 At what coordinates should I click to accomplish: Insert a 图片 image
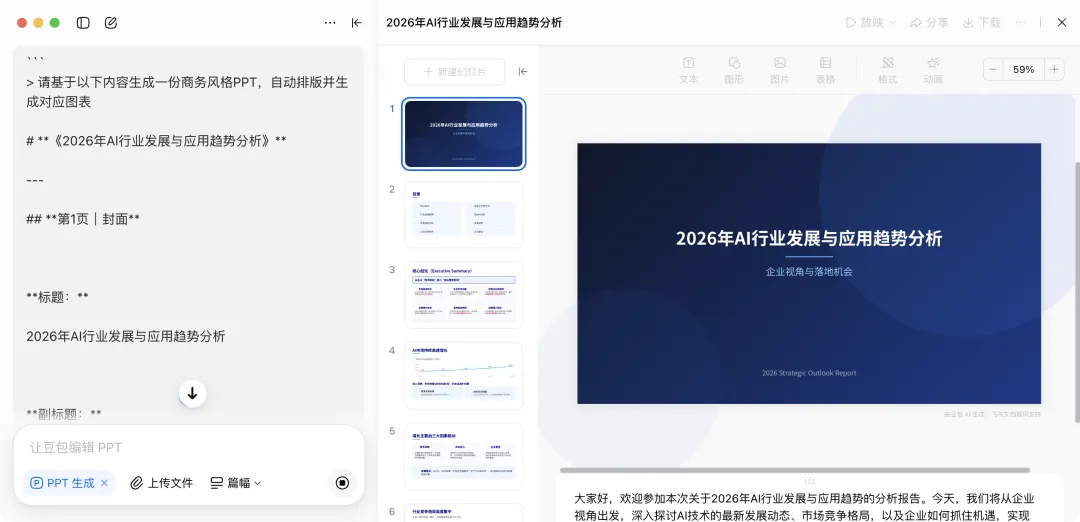point(780,70)
